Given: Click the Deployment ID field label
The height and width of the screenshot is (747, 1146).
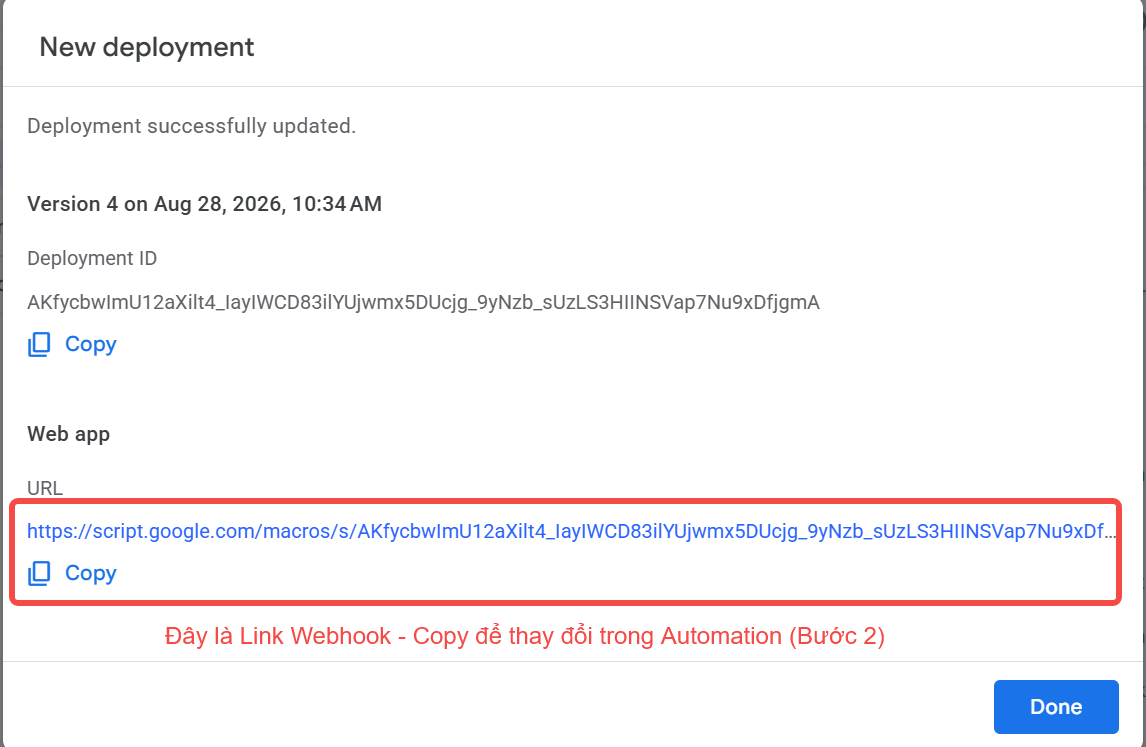Looking at the screenshot, I should click(x=92, y=259).
